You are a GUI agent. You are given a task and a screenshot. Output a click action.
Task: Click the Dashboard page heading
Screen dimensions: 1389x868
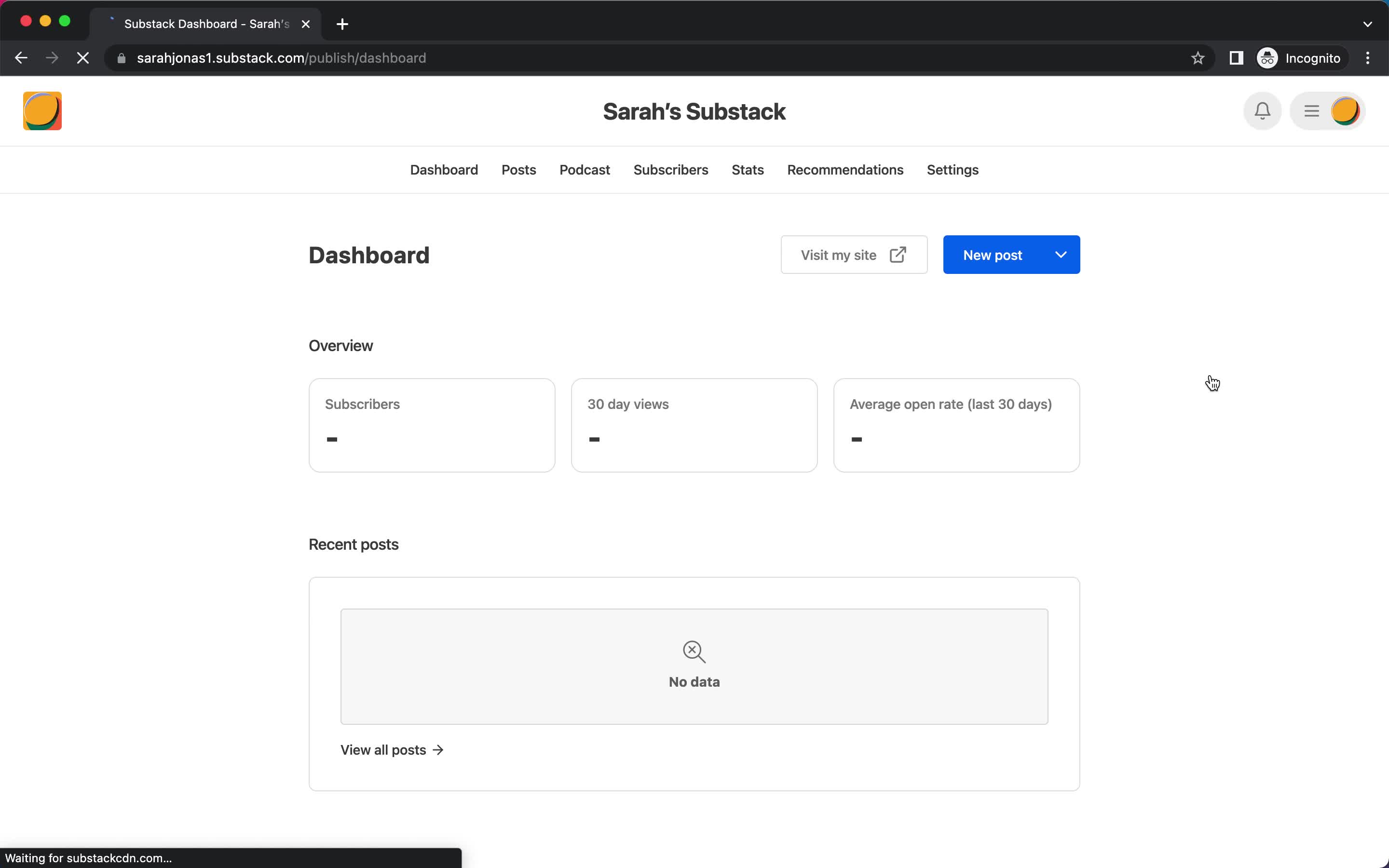[x=368, y=255]
